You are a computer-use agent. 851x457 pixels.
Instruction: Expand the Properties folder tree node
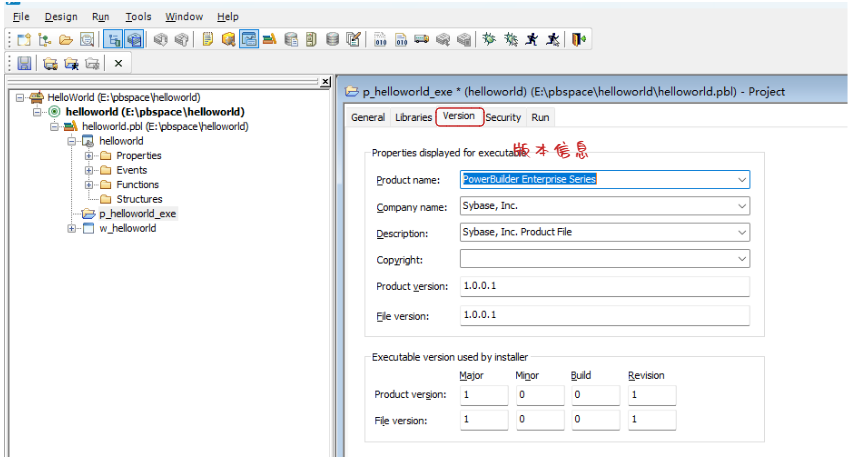click(88, 156)
